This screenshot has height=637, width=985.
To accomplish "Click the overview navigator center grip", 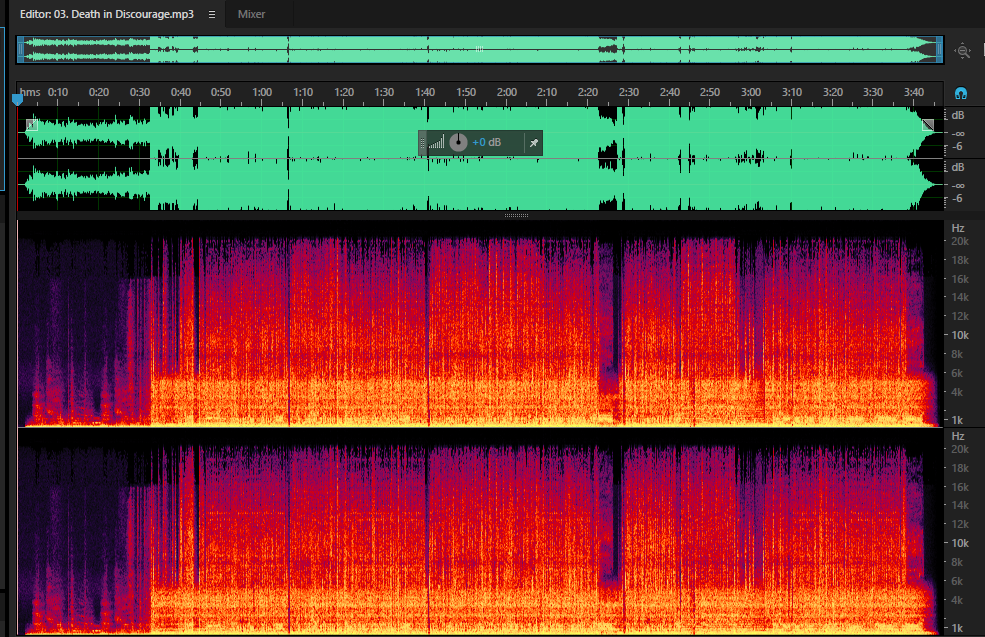I will [x=479, y=49].
